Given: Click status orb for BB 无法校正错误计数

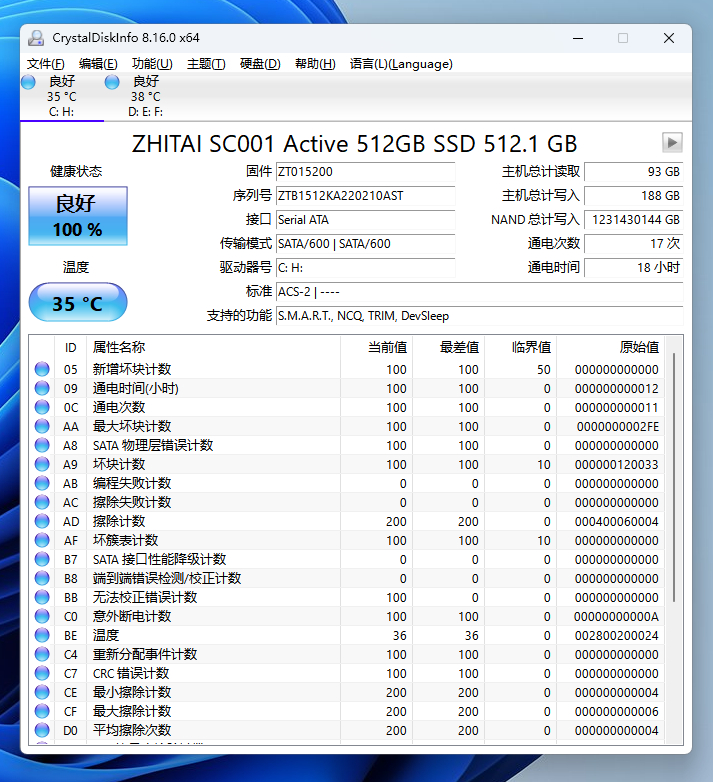Looking at the screenshot, I should (x=42, y=597).
